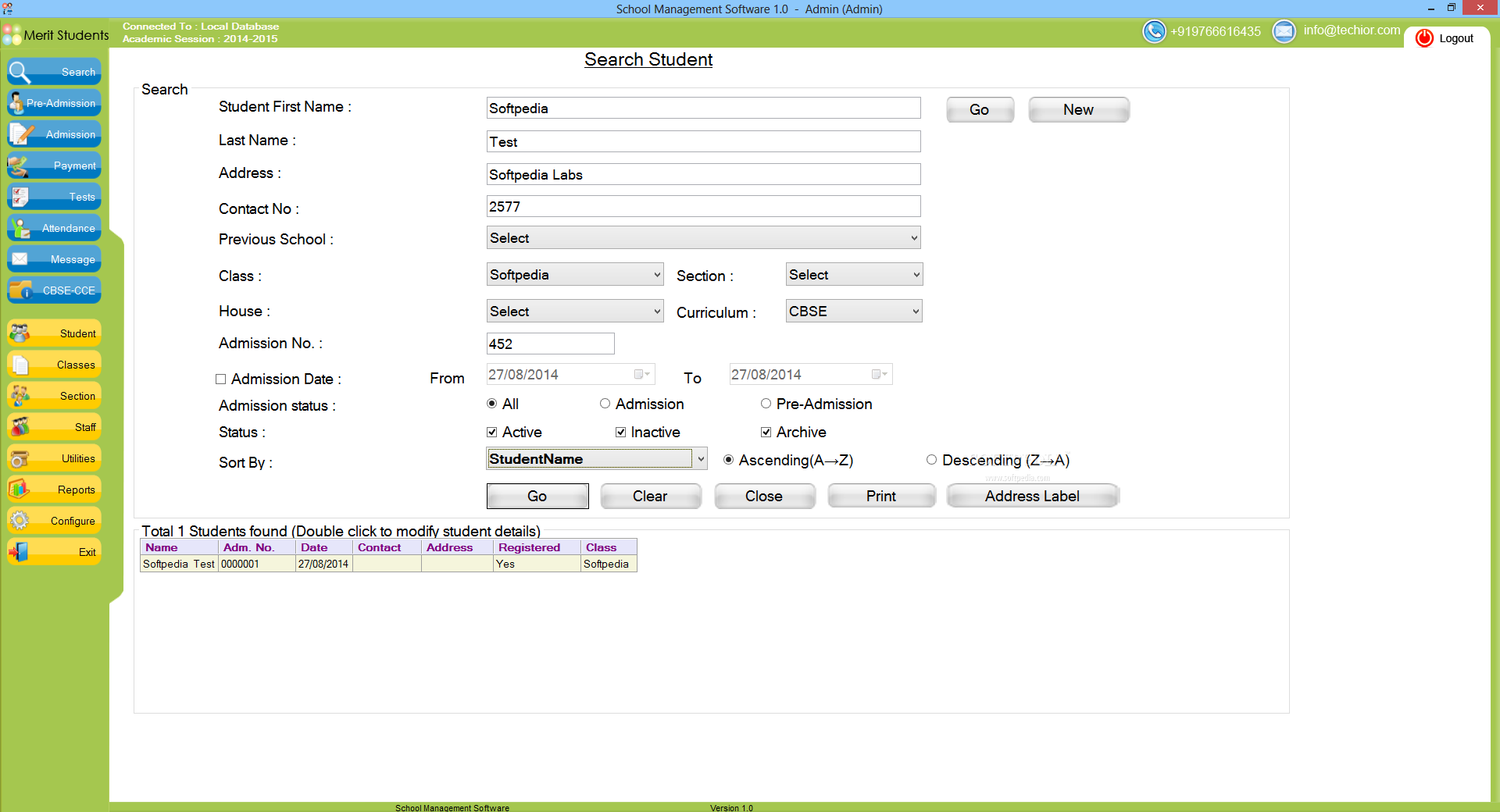Click the Address Label button
Screen dimensions: 1500x812
click(x=1032, y=497)
